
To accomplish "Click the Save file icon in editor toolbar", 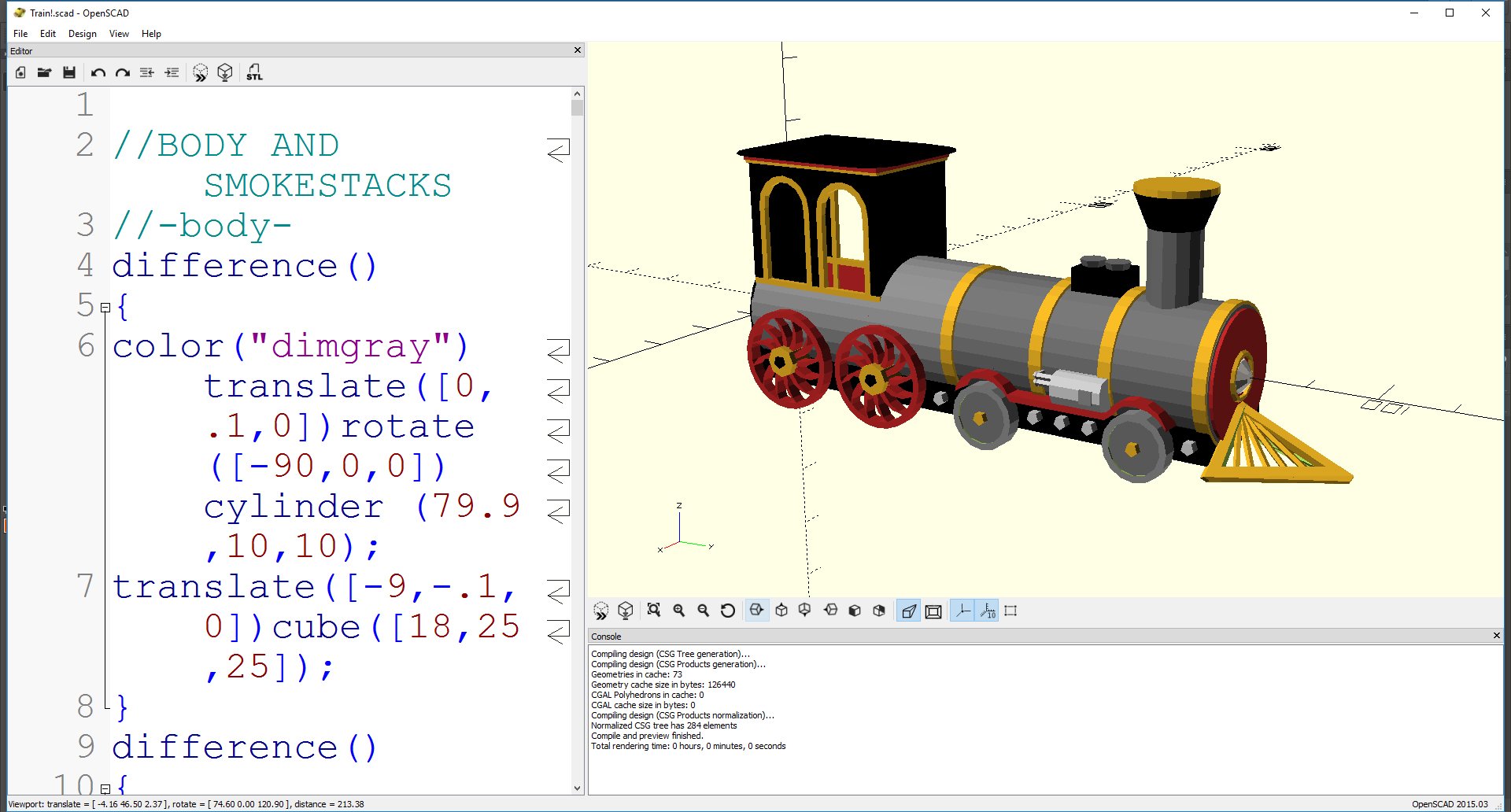I will pyautogui.click(x=69, y=72).
